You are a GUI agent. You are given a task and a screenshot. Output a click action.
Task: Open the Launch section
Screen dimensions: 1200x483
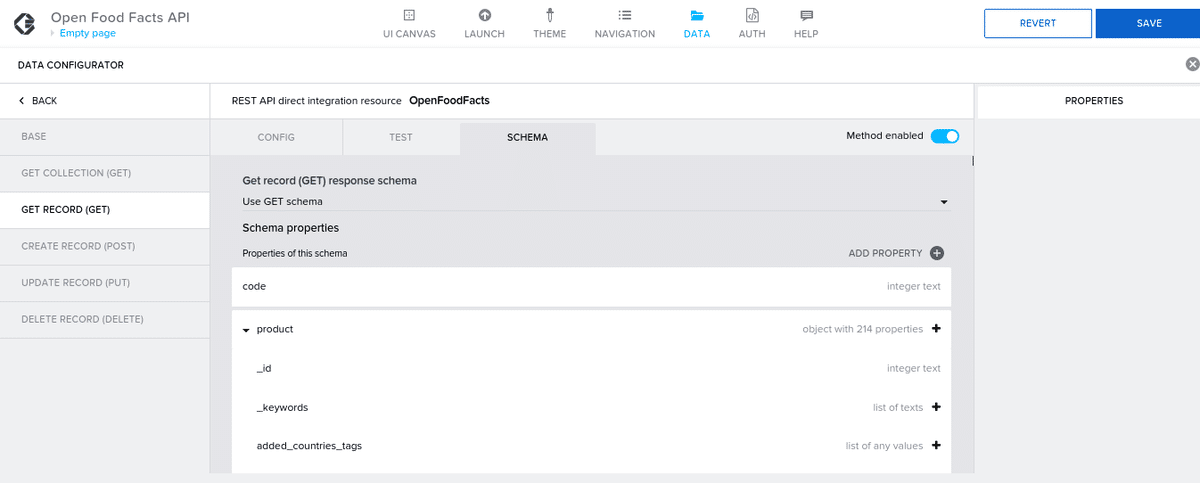pyautogui.click(x=484, y=24)
